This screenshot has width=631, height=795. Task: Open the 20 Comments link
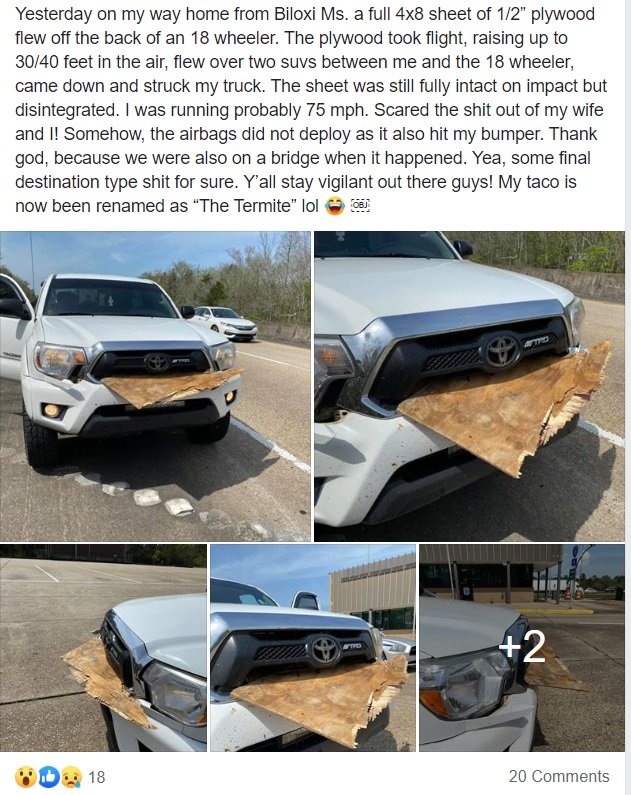559,776
